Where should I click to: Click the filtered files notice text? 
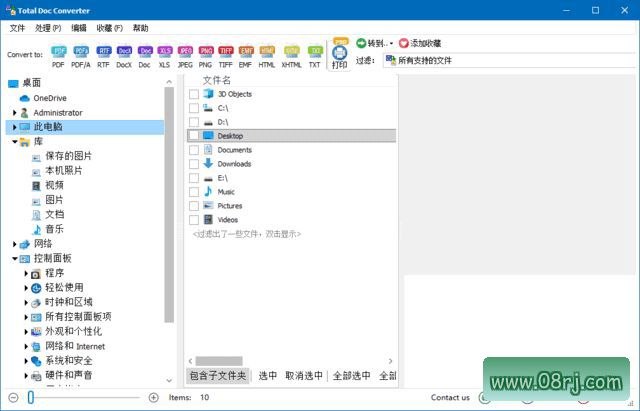[247, 234]
